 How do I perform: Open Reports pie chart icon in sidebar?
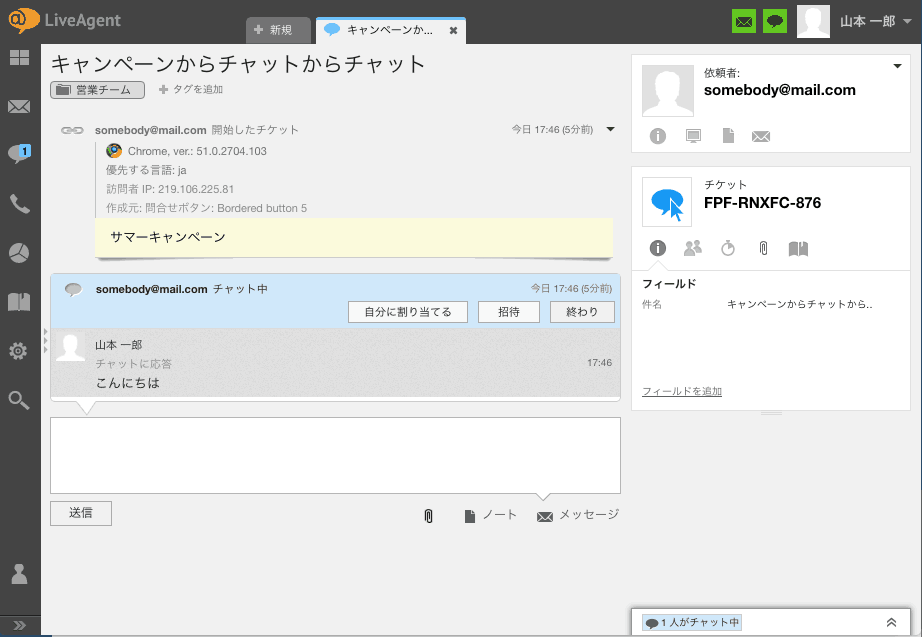tap(19, 253)
